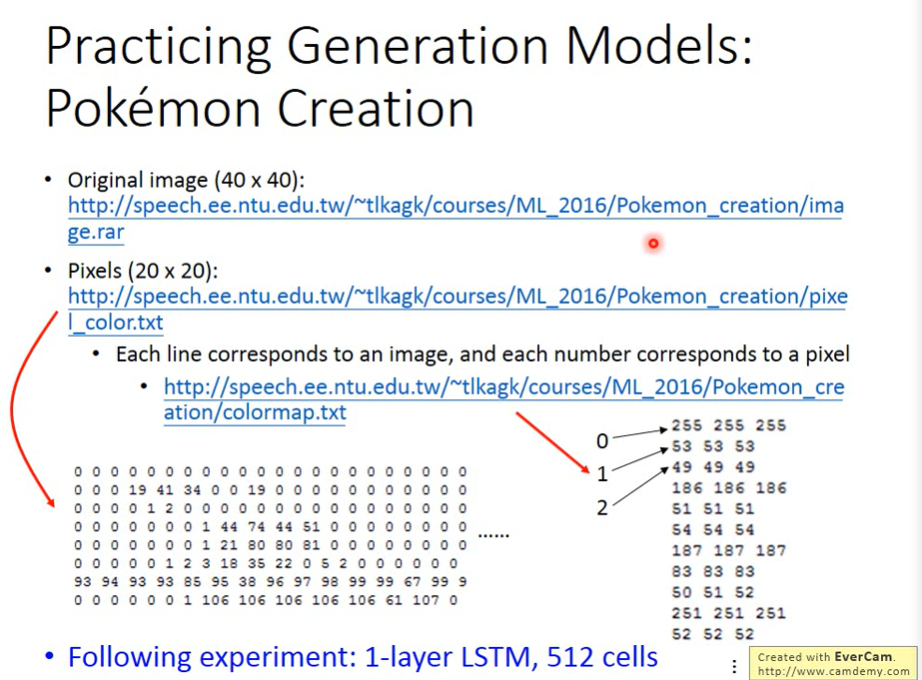
Task: Click the 'Created with EverCam' text
Action: click(826, 656)
